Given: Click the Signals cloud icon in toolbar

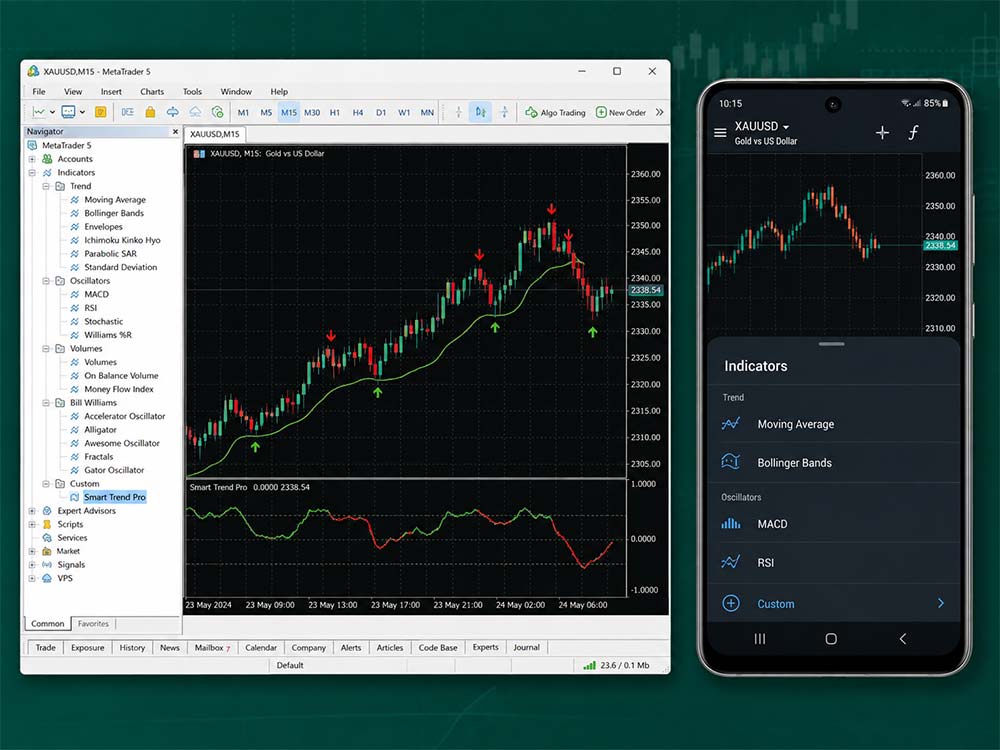Looking at the screenshot, I should click(172, 112).
